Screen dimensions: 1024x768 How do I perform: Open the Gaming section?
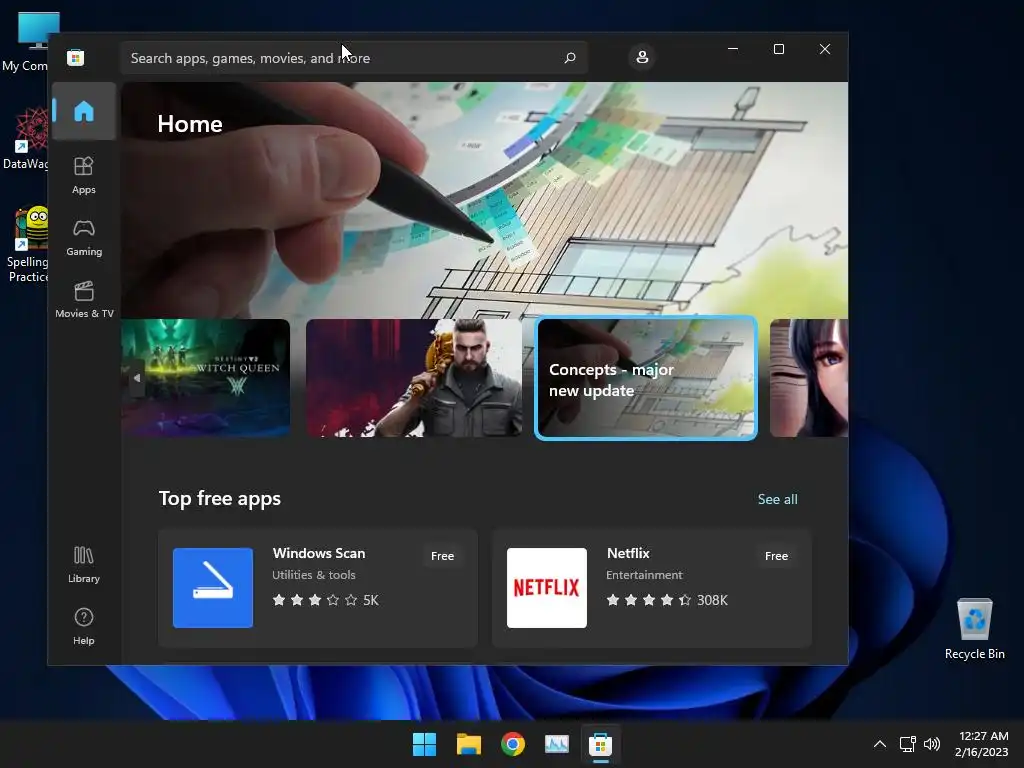pyautogui.click(x=84, y=238)
